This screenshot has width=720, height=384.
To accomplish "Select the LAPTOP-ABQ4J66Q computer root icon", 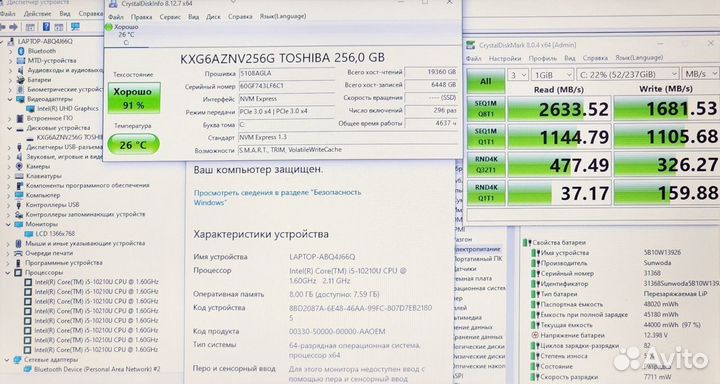I will click(x=11, y=41).
